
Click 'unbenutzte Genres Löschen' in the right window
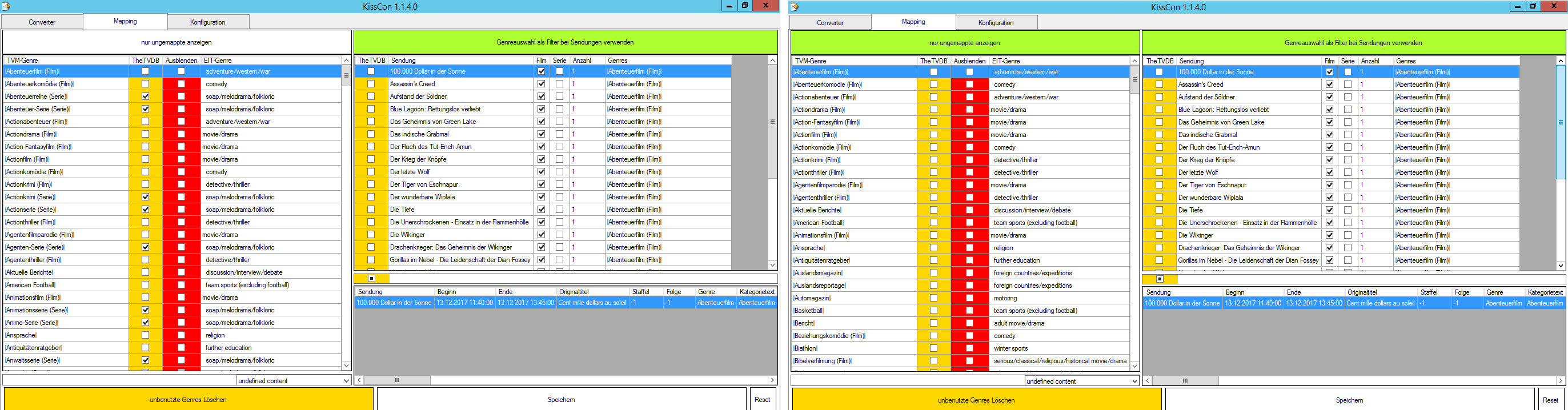[x=977, y=400]
